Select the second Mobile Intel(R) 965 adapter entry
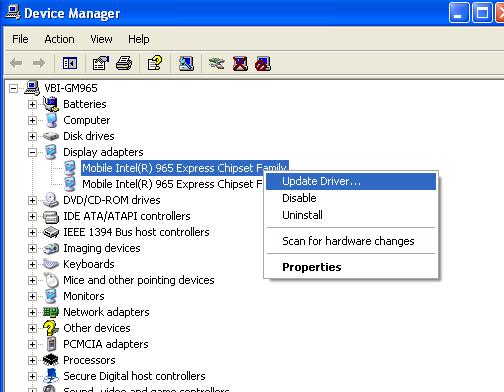The height and width of the screenshot is (392, 504). (172, 184)
